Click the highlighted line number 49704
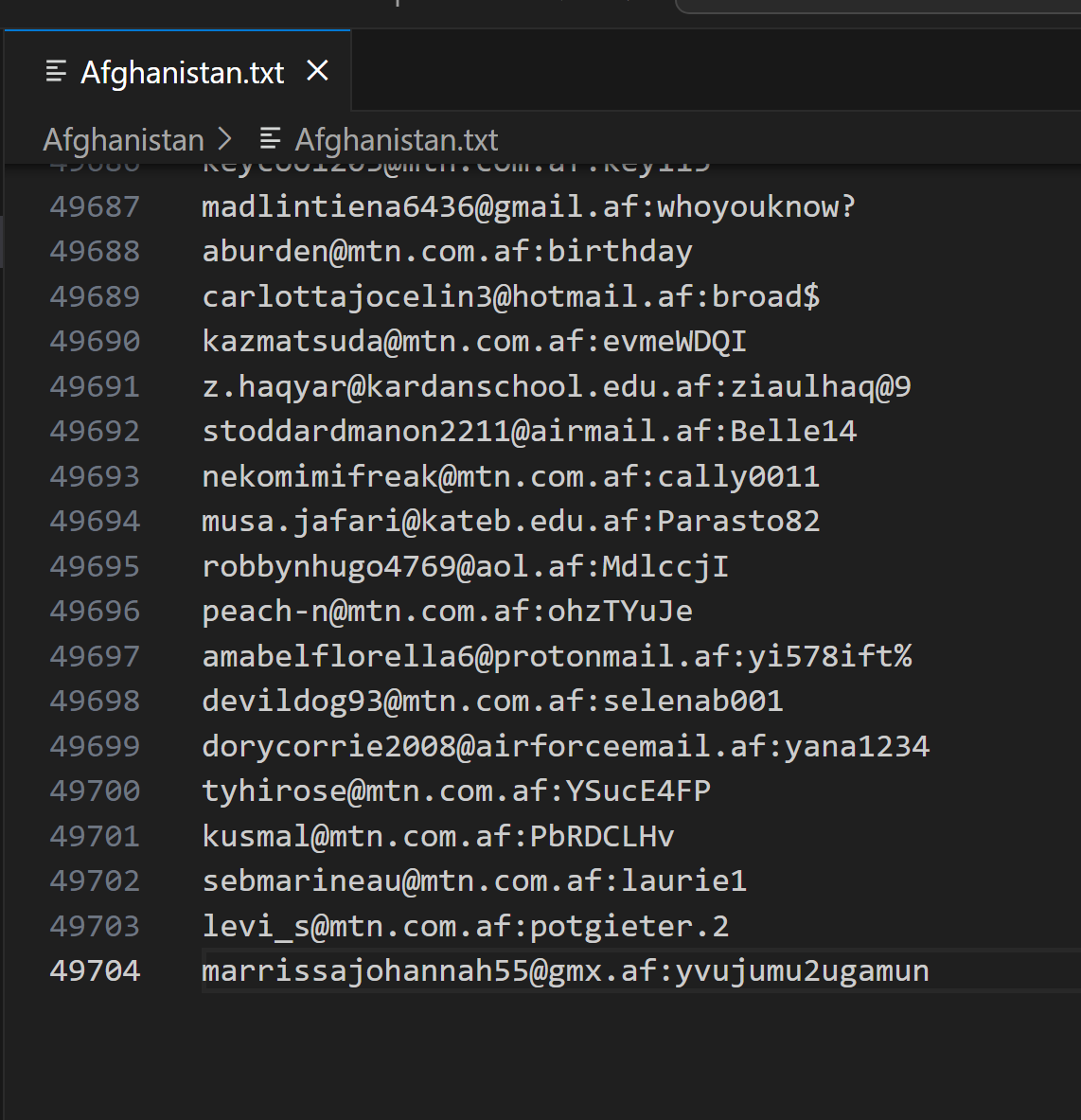 click(x=95, y=970)
